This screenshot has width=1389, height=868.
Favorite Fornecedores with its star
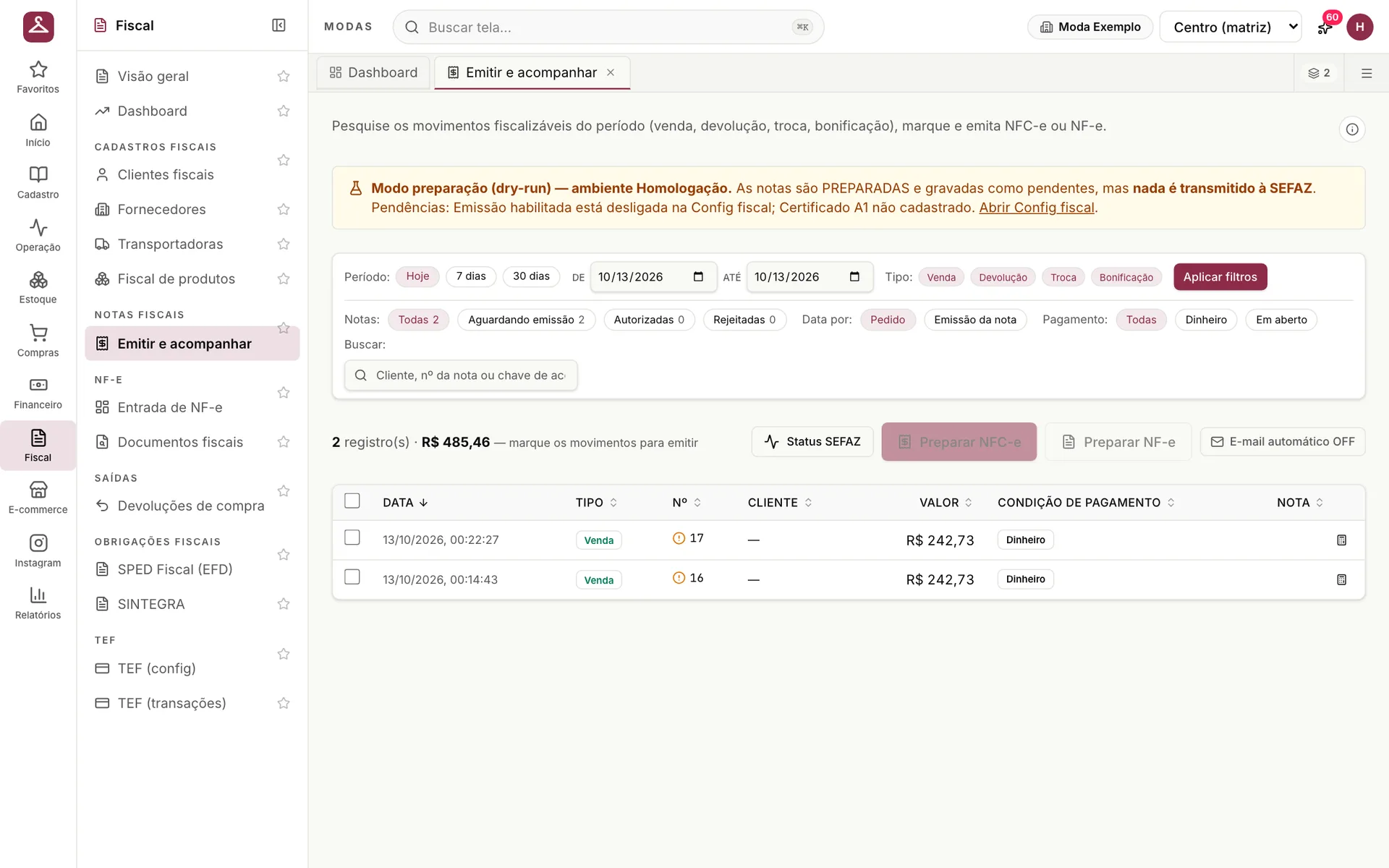click(x=284, y=209)
